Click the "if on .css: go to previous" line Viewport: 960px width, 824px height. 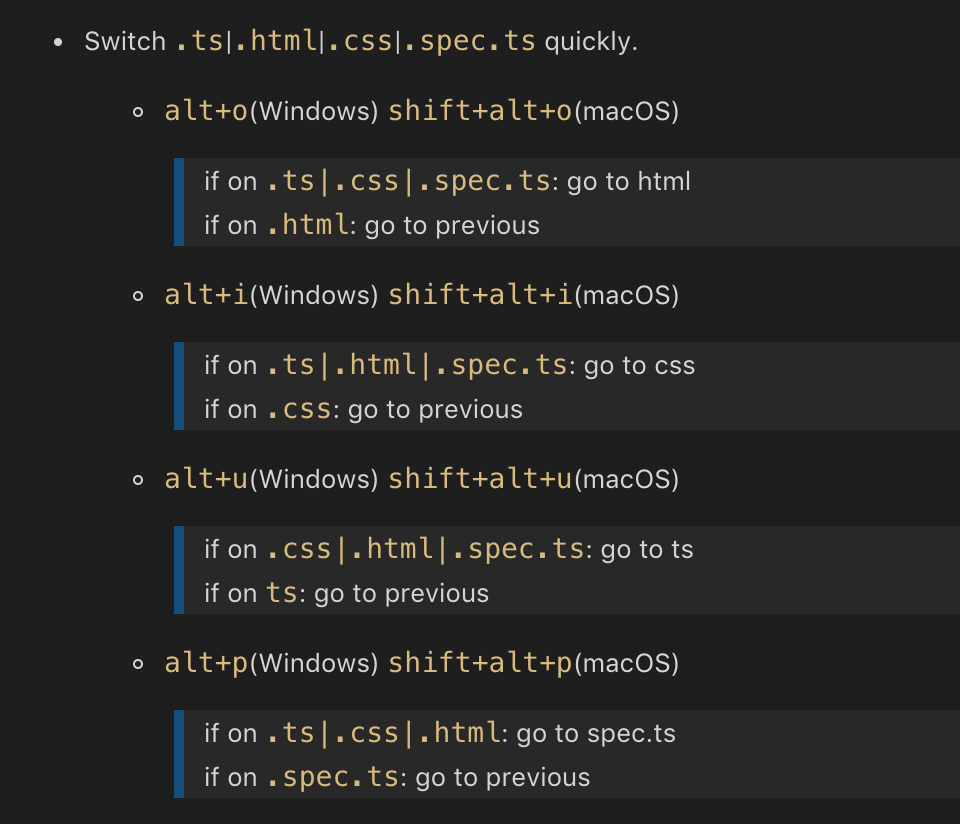(x=363, y=409)
